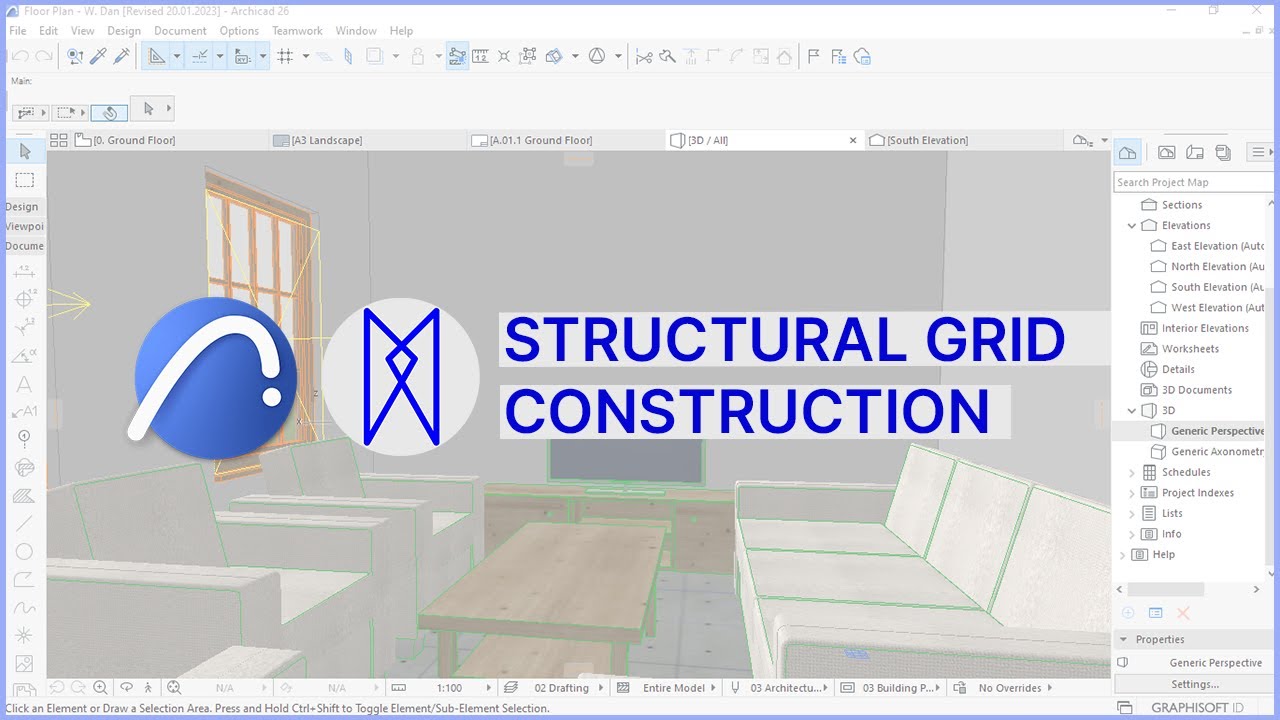The image size is (1280, 720).
Task: Close the 3D / All tab
Action: pos(853,141)
